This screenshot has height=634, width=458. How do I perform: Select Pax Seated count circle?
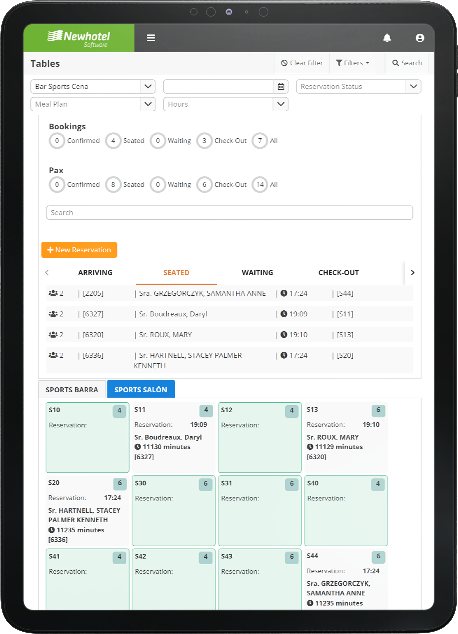point(113,184)
